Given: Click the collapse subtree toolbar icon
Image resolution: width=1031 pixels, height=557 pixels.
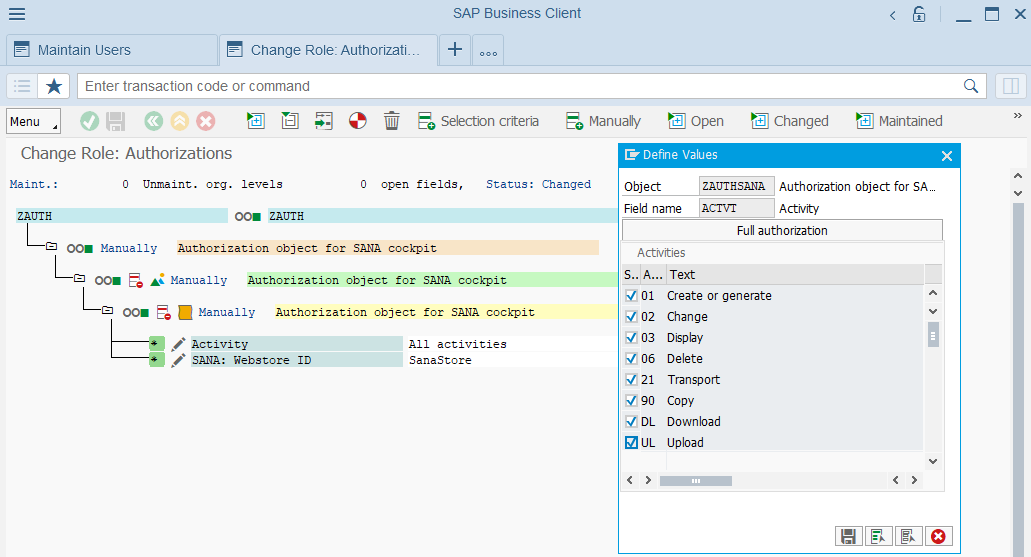Looking at the screenshot, I should [x=290, y=121].
